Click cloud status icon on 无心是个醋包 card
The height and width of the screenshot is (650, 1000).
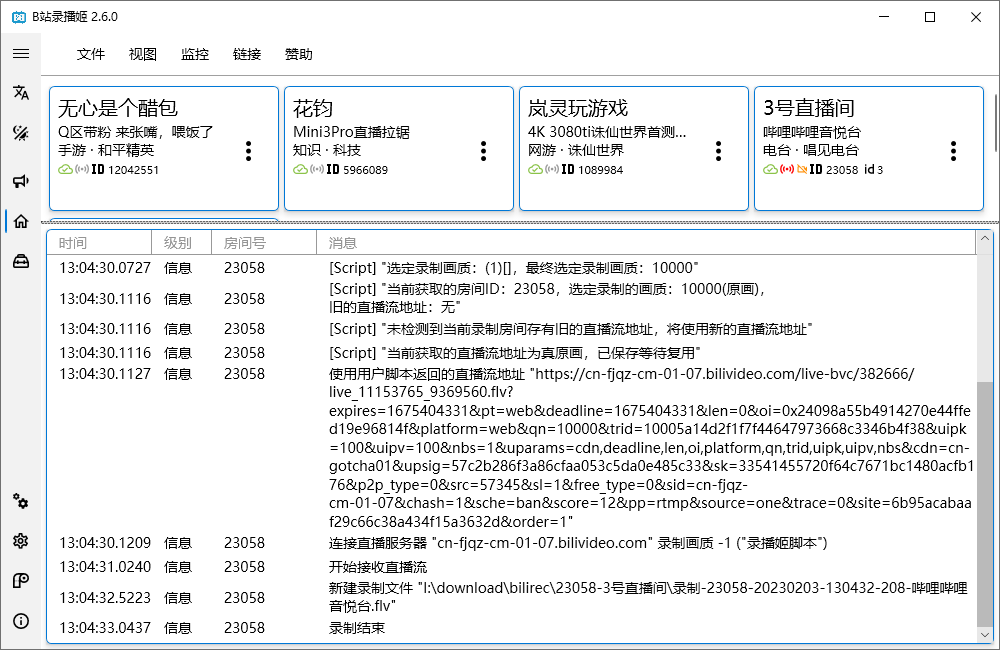click(x=65, y=170)
